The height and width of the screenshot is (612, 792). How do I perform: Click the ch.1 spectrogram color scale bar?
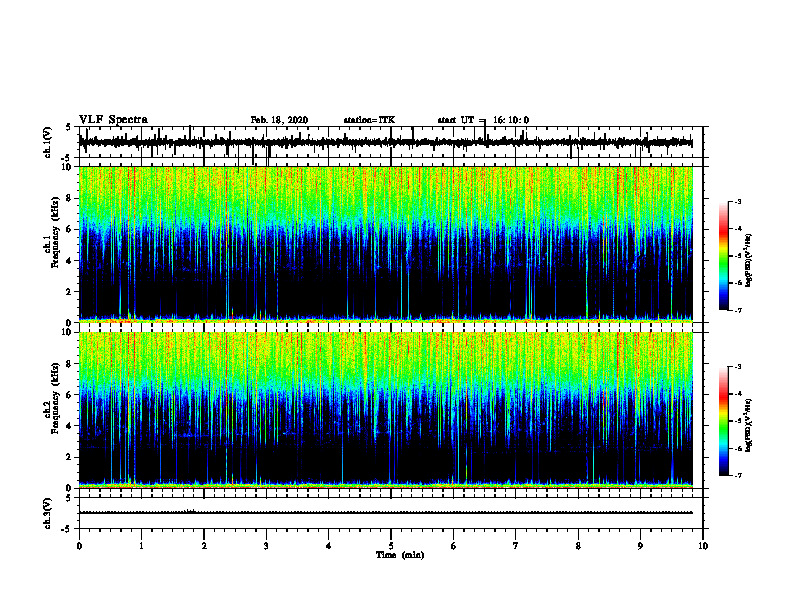(x=723, y=256)
